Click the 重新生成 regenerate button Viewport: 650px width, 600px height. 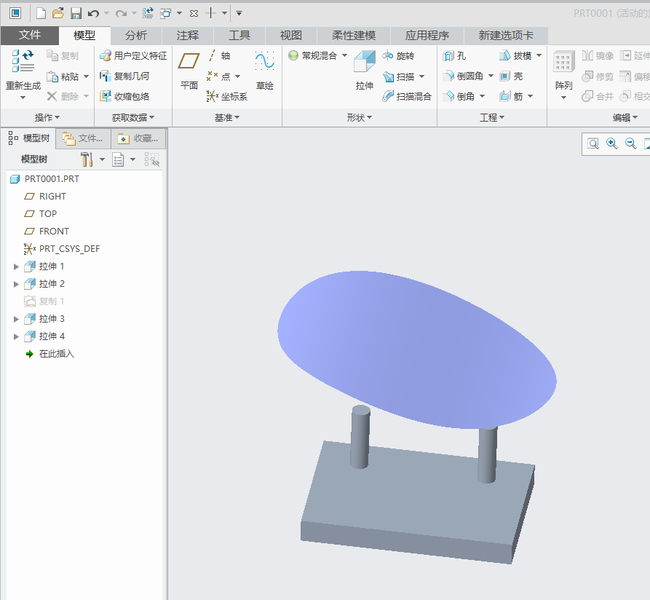tap(23, 75)
